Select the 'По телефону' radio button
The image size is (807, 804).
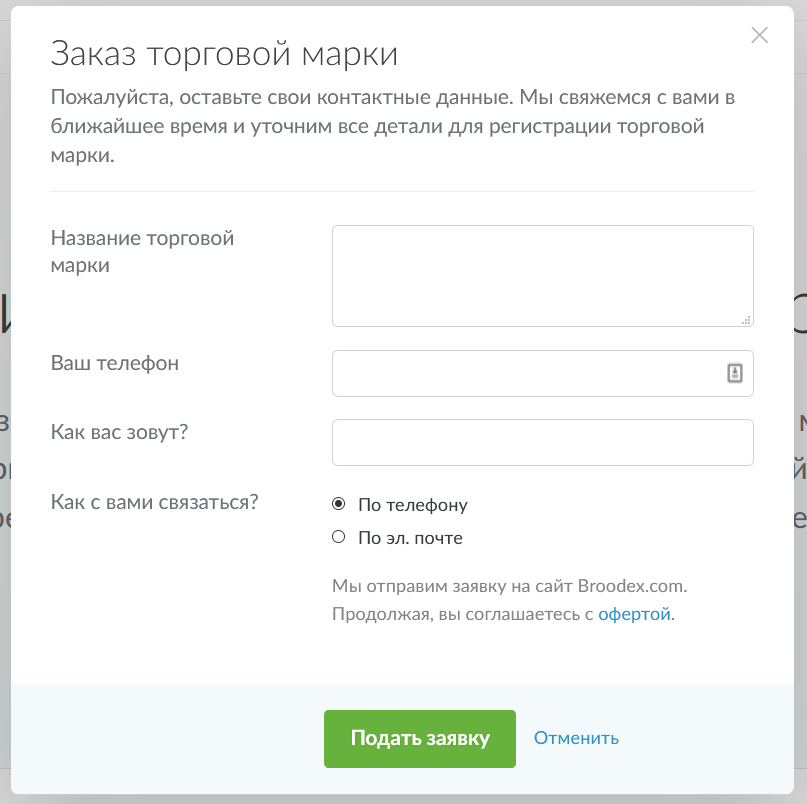click(338, 505)
